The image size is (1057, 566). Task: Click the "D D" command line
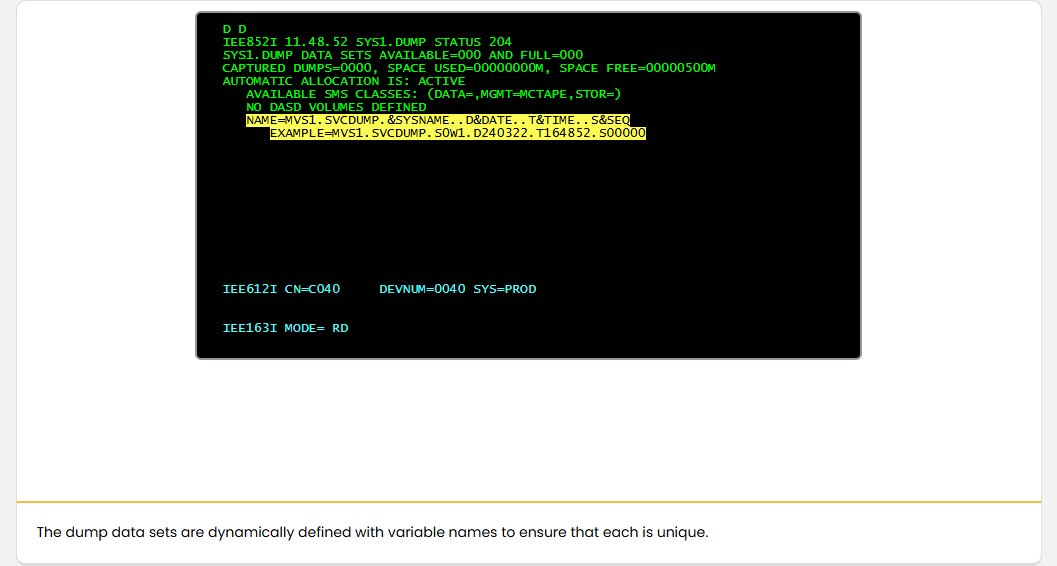(x=235, y=29)
